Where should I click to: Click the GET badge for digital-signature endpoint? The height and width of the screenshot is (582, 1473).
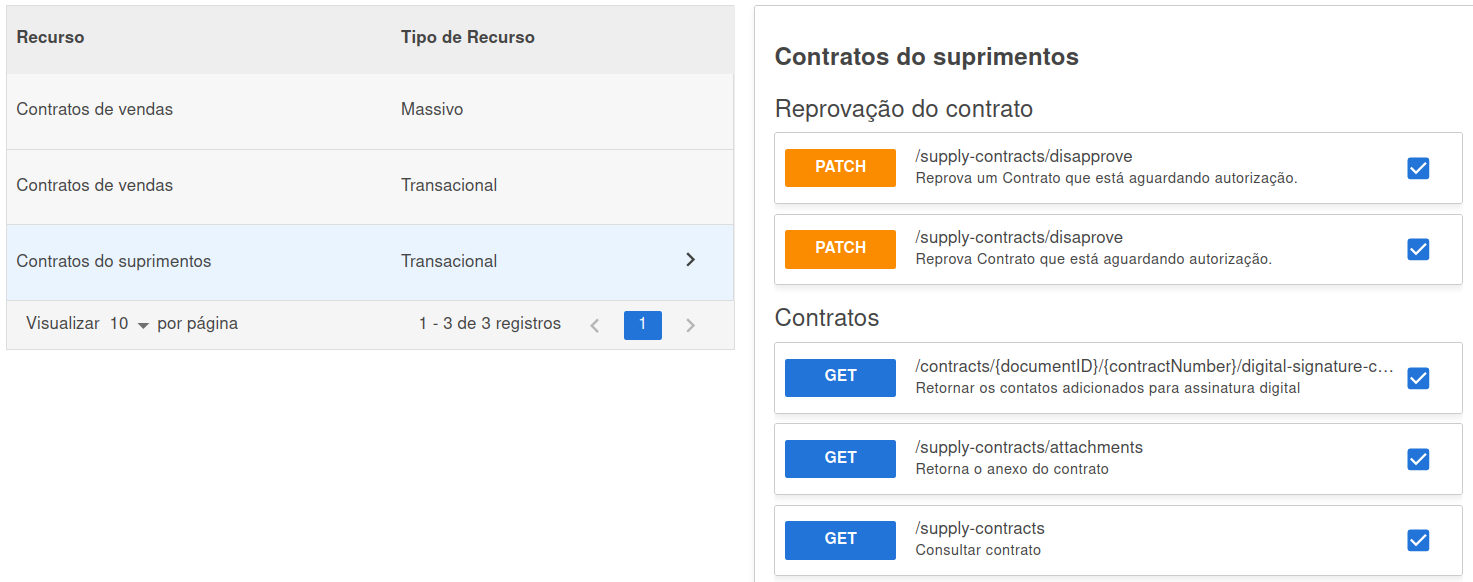pyautogui.click(x=840, y=377)
